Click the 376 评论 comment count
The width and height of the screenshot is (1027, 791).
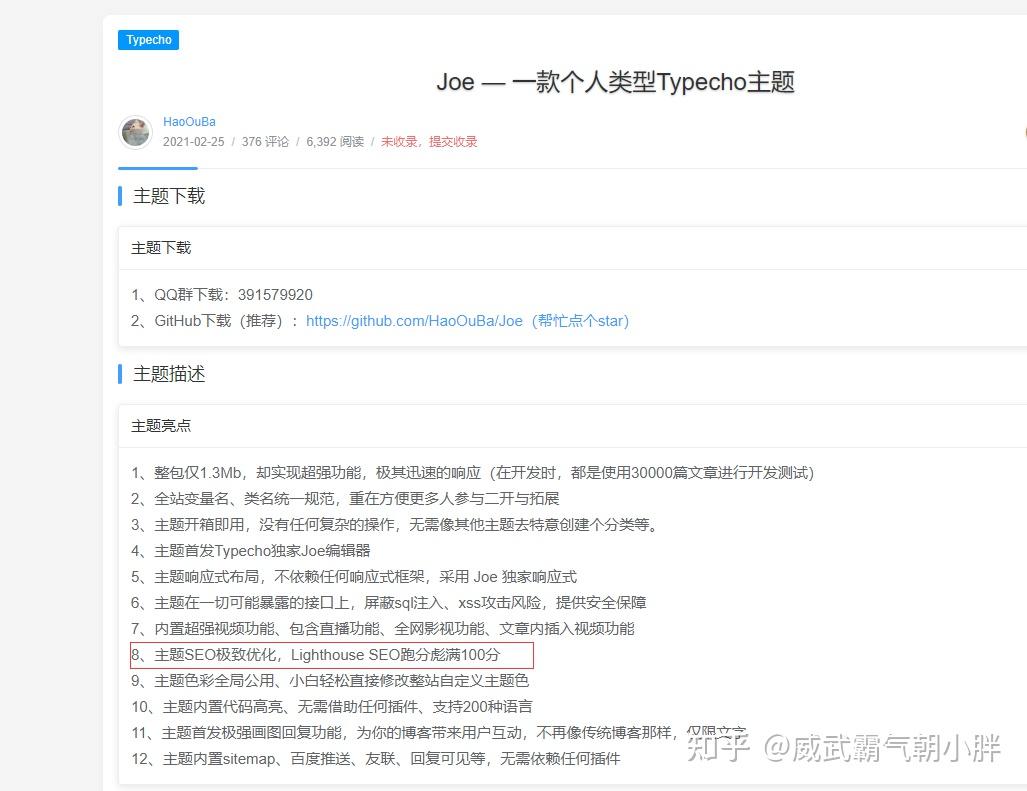coord(265,141)
